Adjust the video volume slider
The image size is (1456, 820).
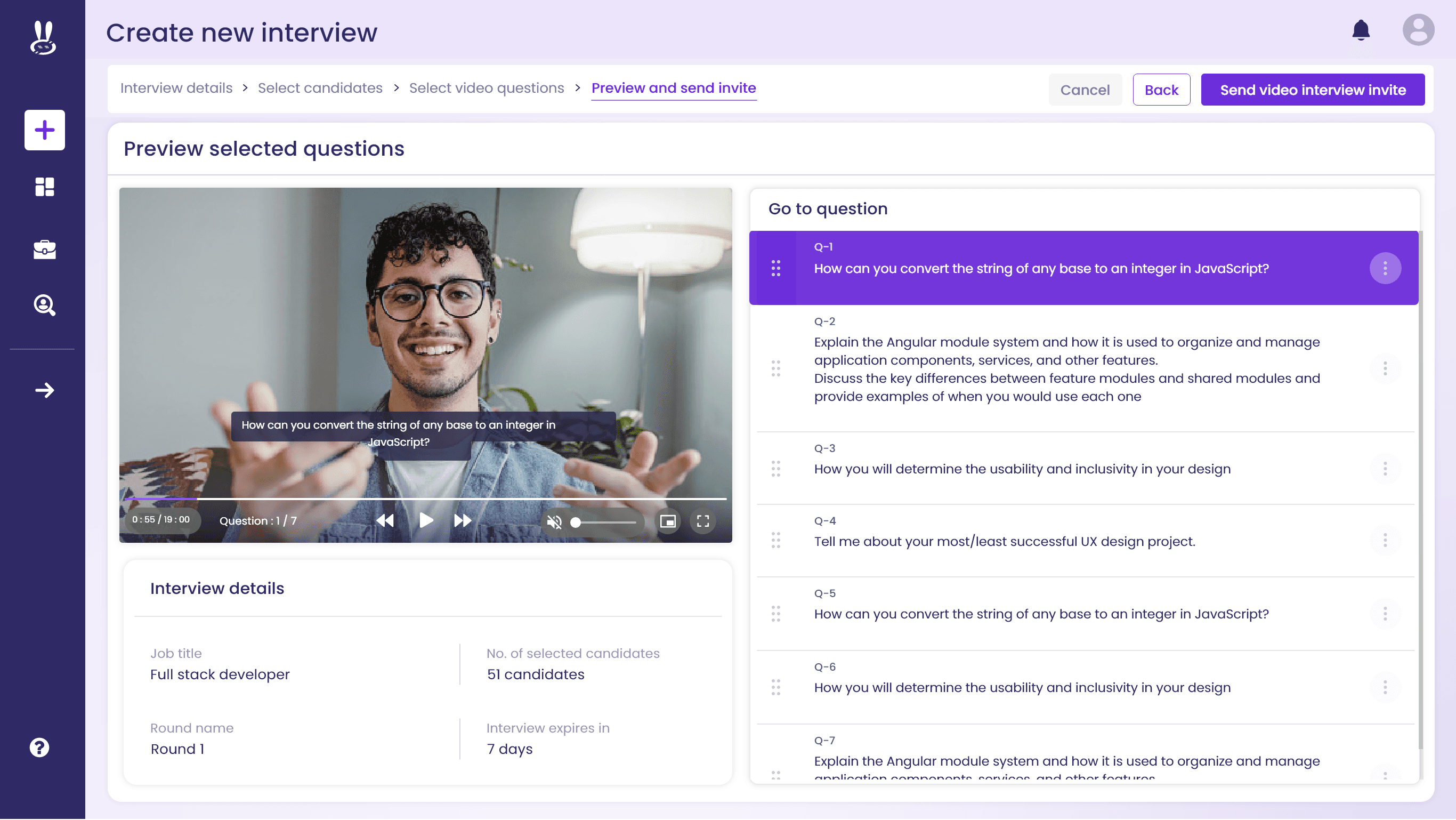coord(605,522)
